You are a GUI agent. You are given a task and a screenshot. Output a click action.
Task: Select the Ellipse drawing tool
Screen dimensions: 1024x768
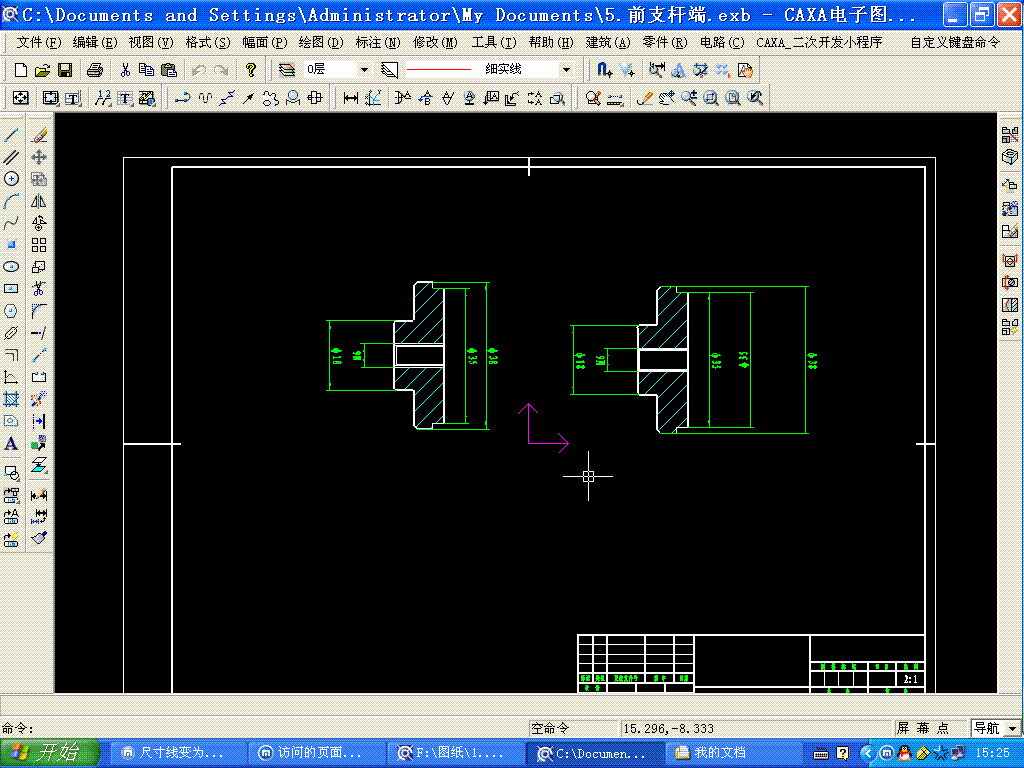click(x=11, y=267)
